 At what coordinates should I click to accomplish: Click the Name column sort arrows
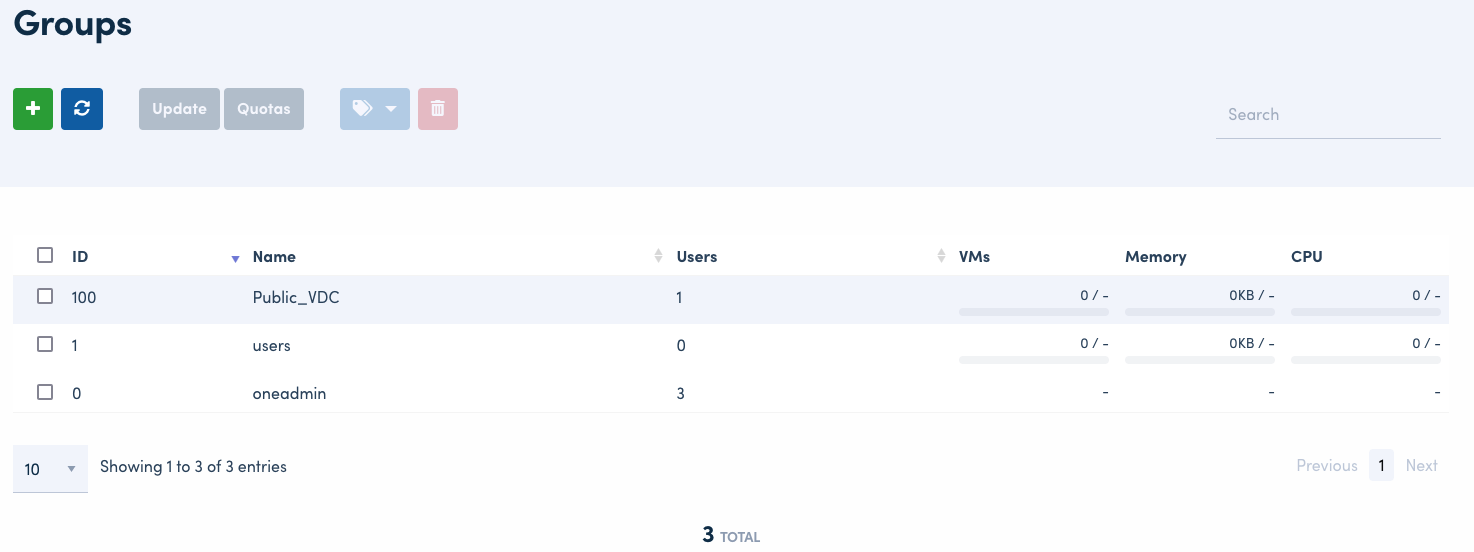pos(658,256)
